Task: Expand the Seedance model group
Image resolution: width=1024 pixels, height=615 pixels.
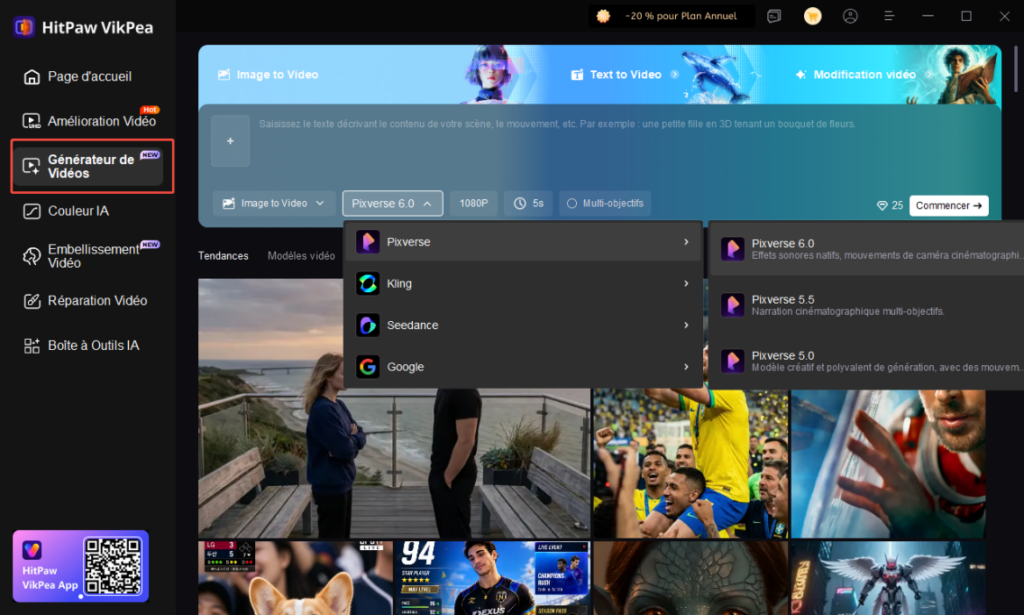Action: click(x=522, y=325)
